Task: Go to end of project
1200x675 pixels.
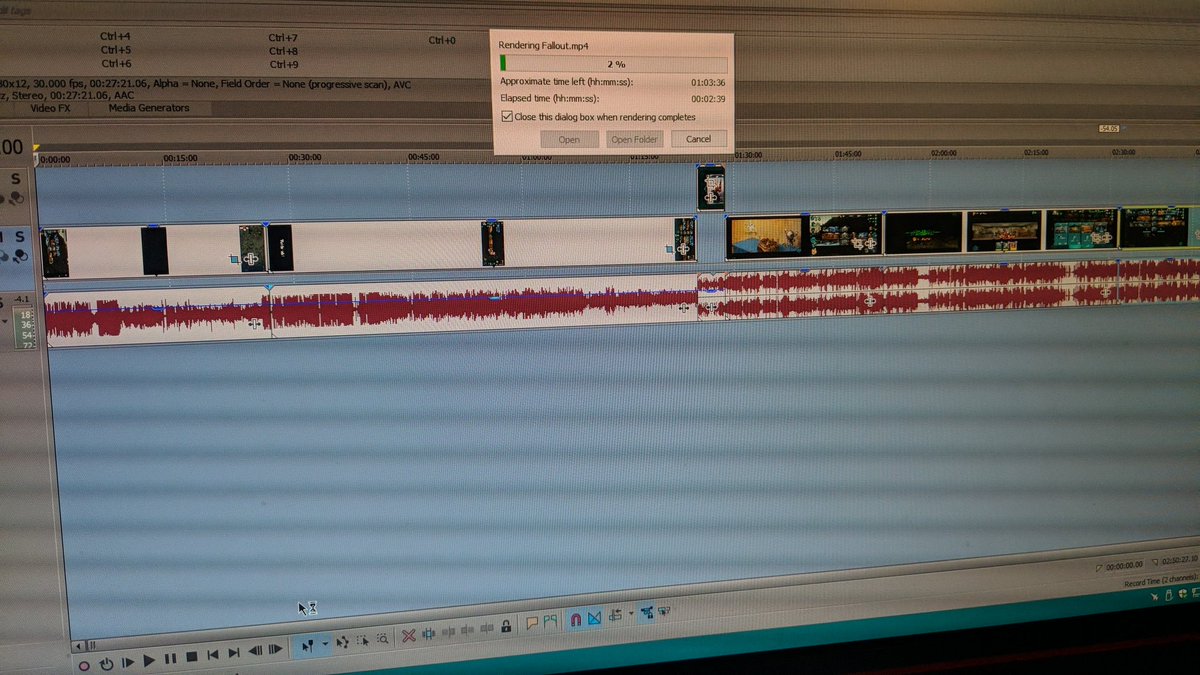Action: tap(234, 653)
